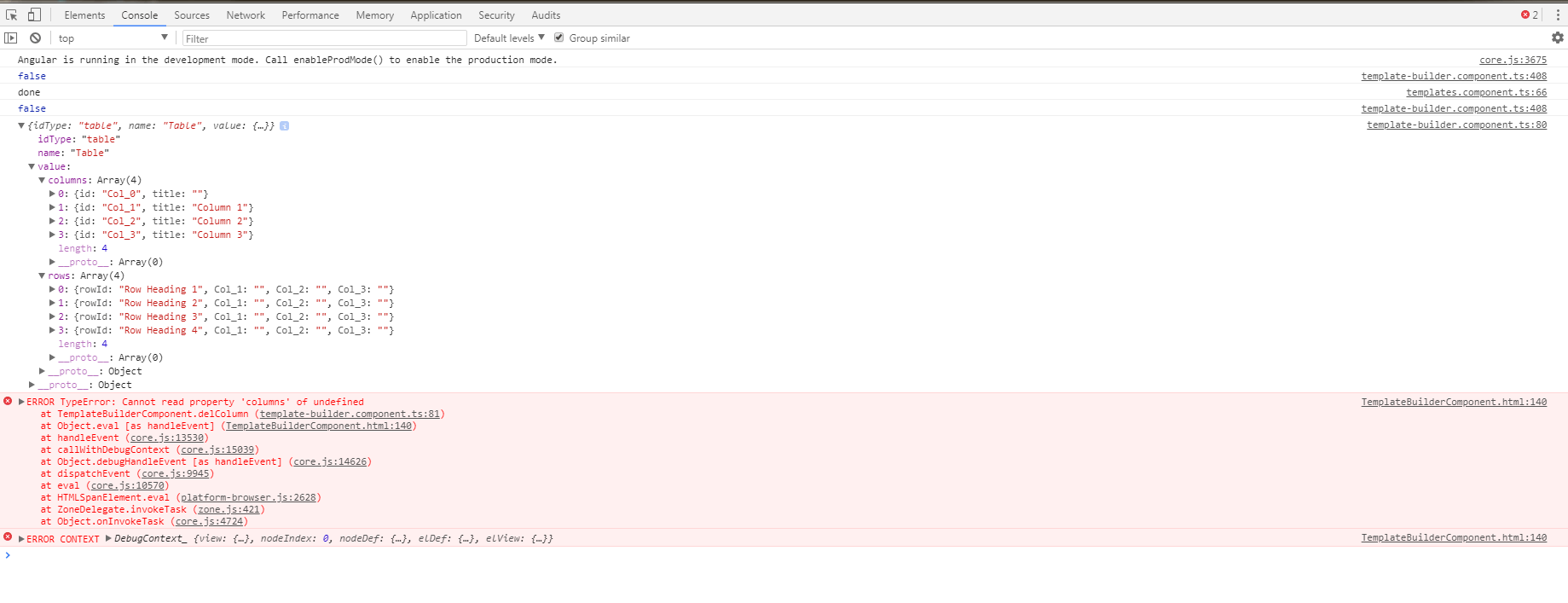Select the name: "Table" property text

(73, 153)
